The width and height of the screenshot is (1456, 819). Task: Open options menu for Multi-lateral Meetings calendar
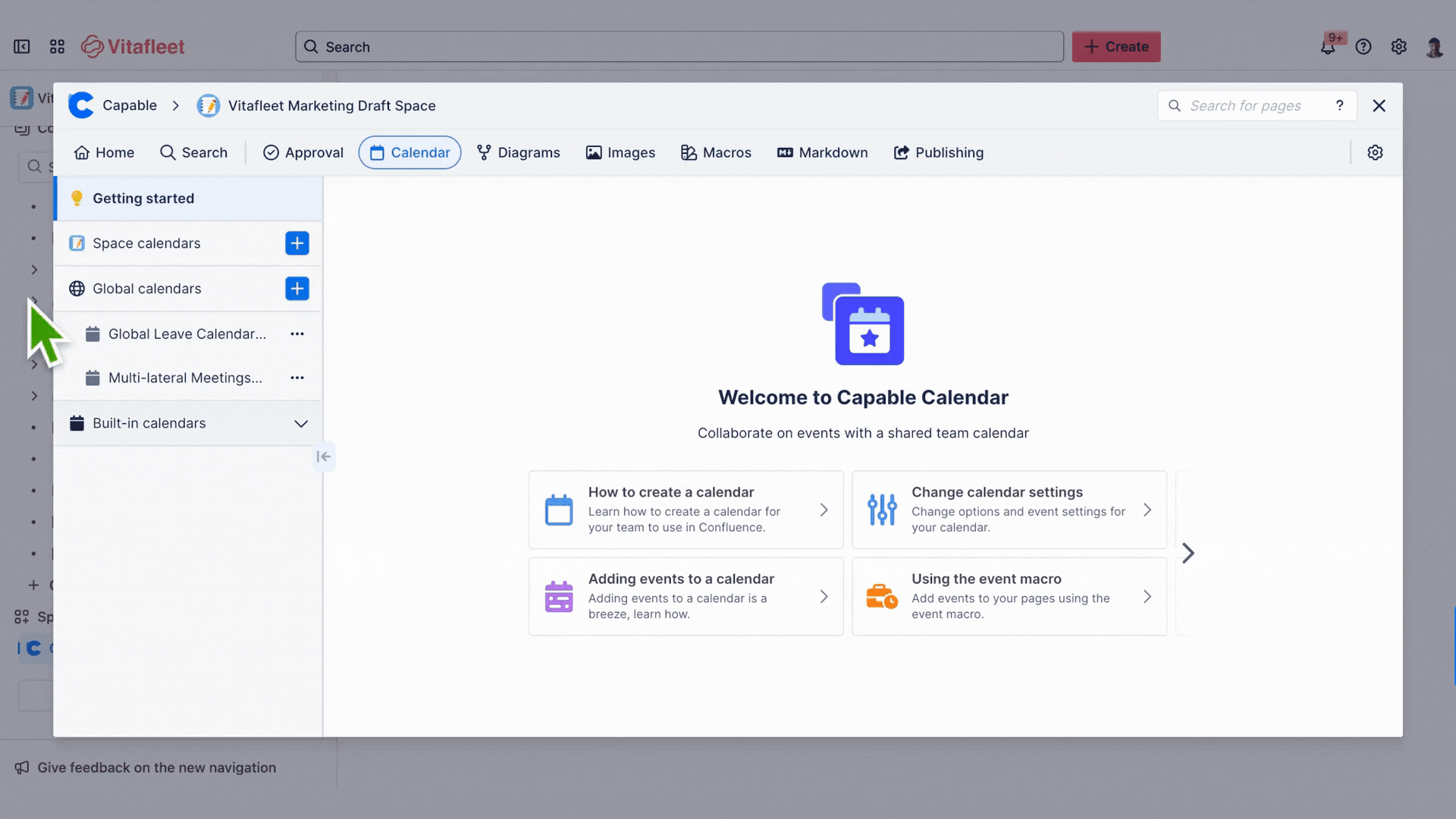pyautogui.click(x=297, y=377)
